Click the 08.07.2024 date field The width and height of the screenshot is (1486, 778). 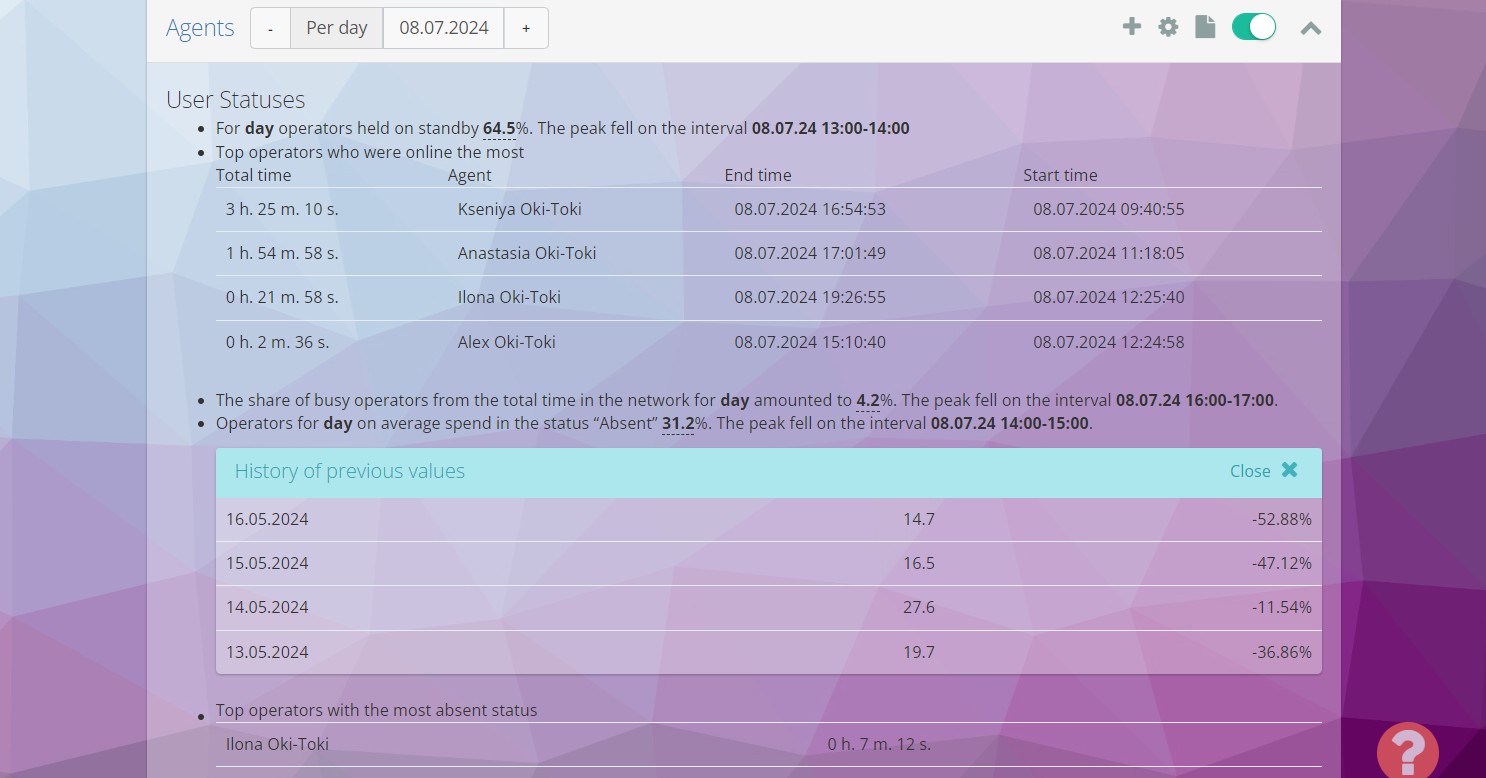click(x=443, y=28)
